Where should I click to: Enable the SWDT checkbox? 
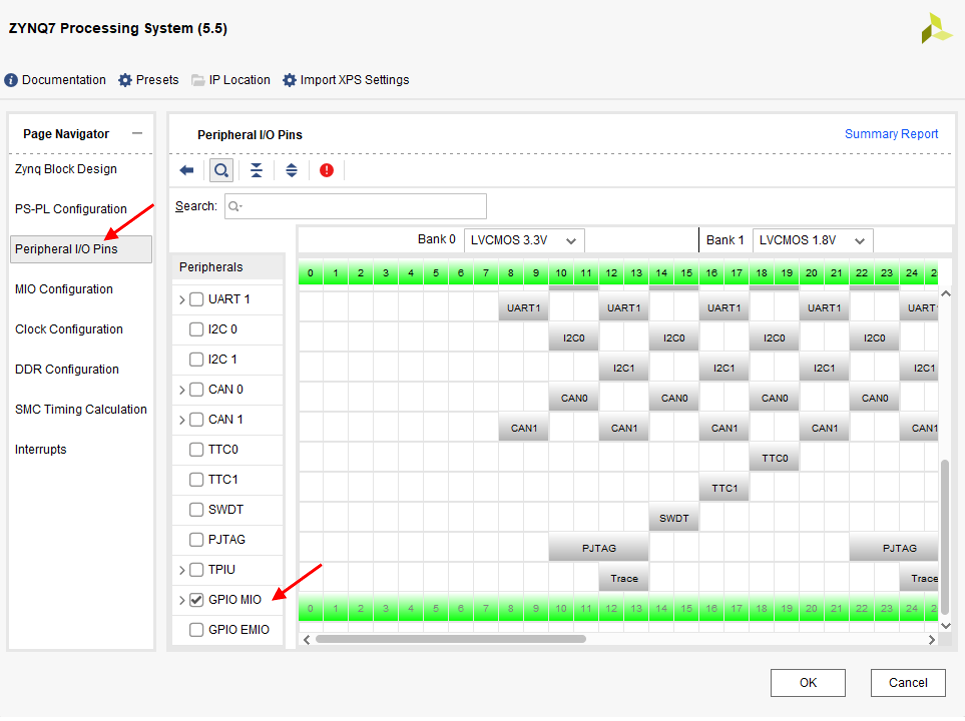(196, 510)
